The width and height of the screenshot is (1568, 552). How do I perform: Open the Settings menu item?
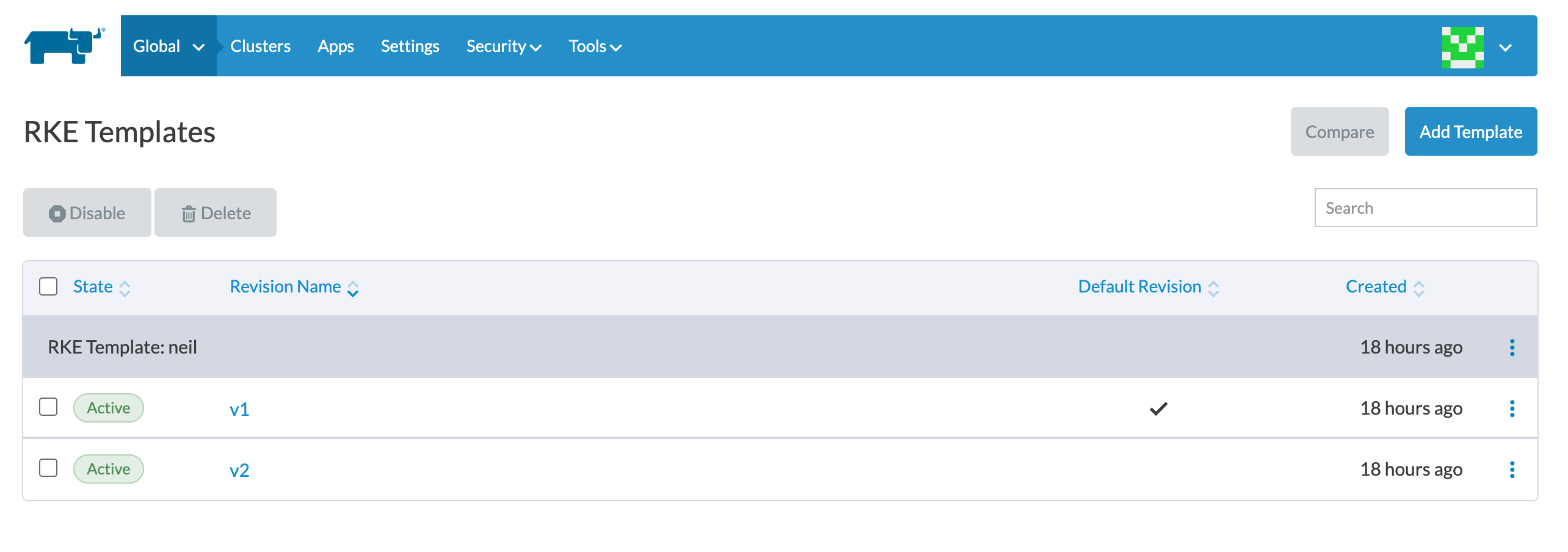410,46
